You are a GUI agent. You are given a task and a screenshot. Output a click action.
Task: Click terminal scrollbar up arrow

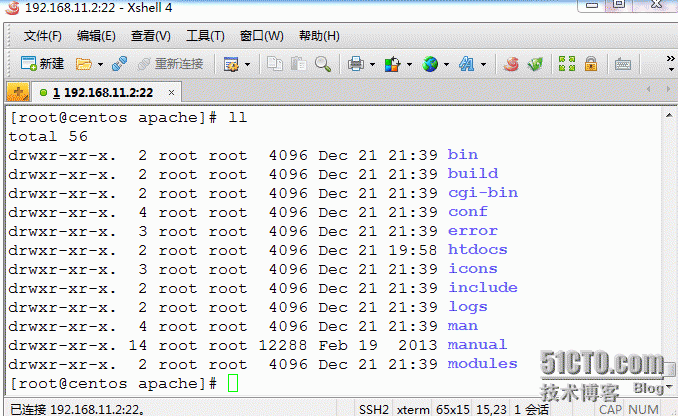[x=669, y=115]
